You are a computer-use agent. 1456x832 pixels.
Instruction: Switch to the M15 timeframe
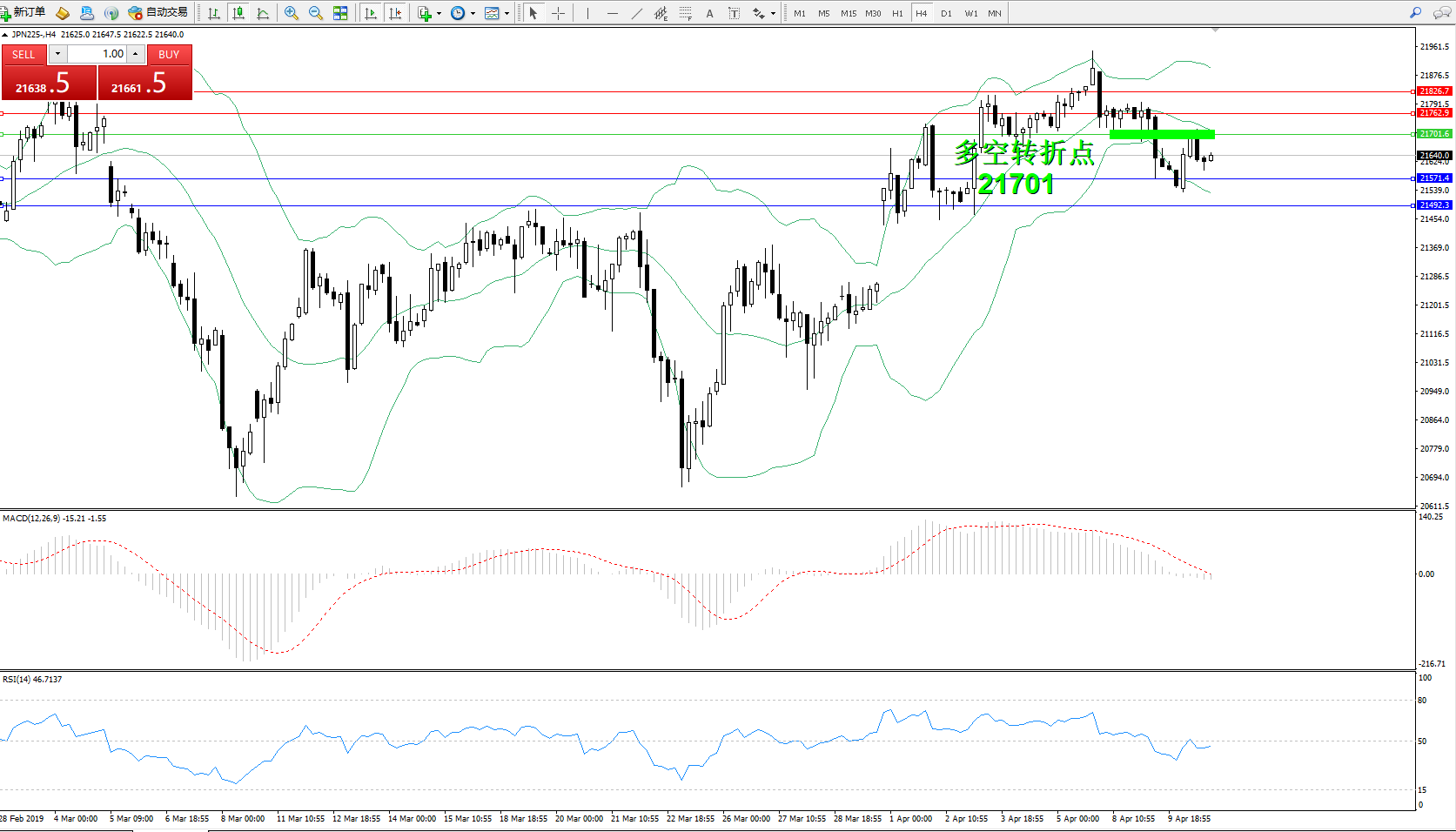coord(849,13)
